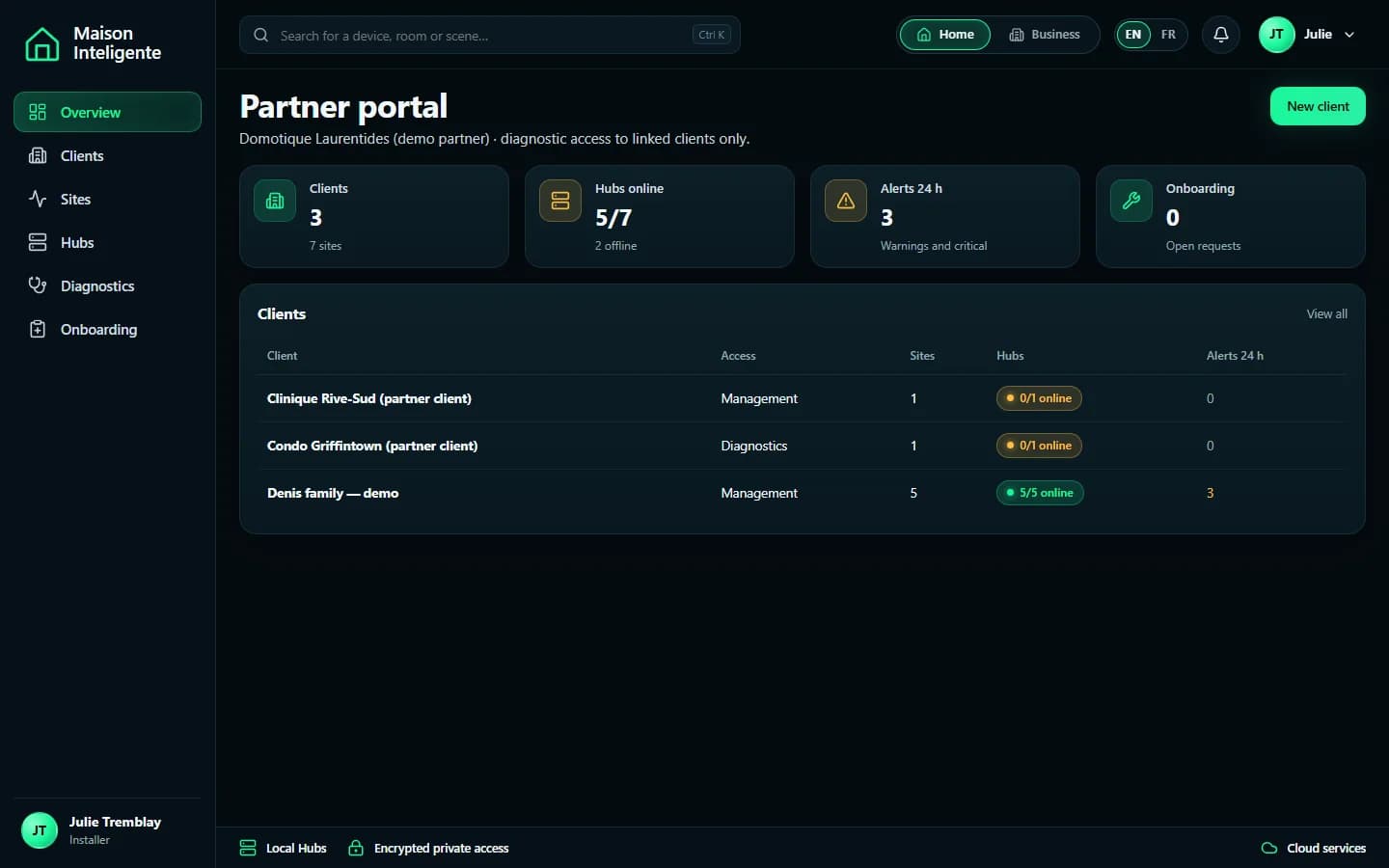The image size is (1389, 868).
Task: Click the Alerts 24 h warning triangle icon
Action: pos(846,201)
